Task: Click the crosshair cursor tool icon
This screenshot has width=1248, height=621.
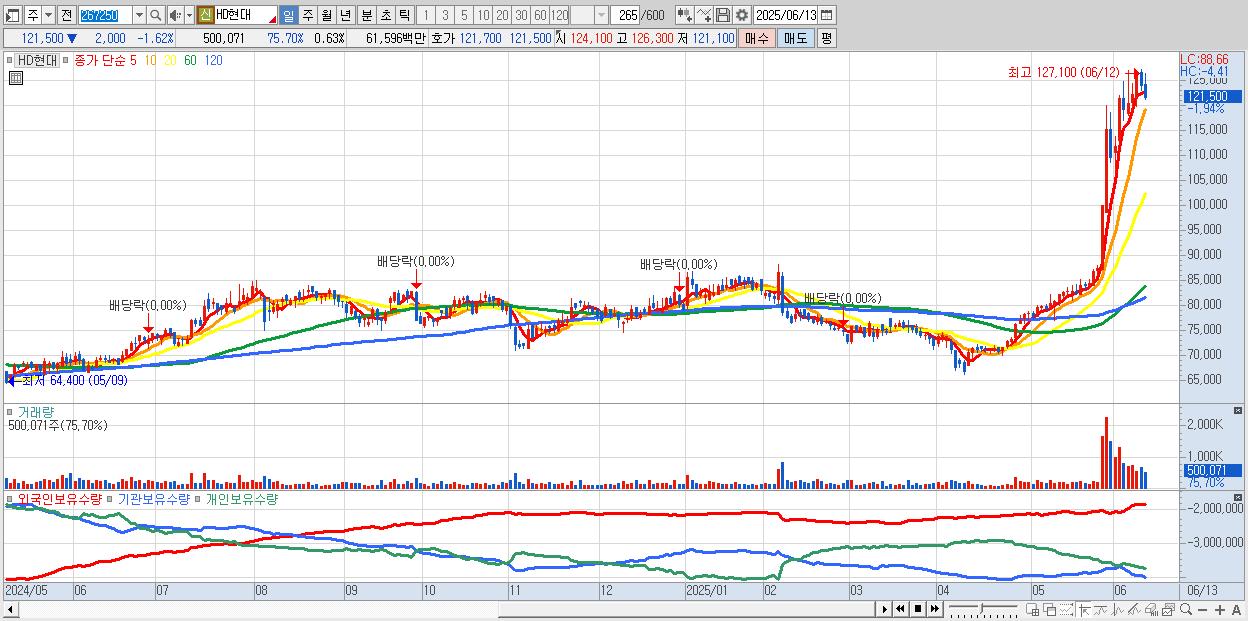Action: tap(1084, 609)
